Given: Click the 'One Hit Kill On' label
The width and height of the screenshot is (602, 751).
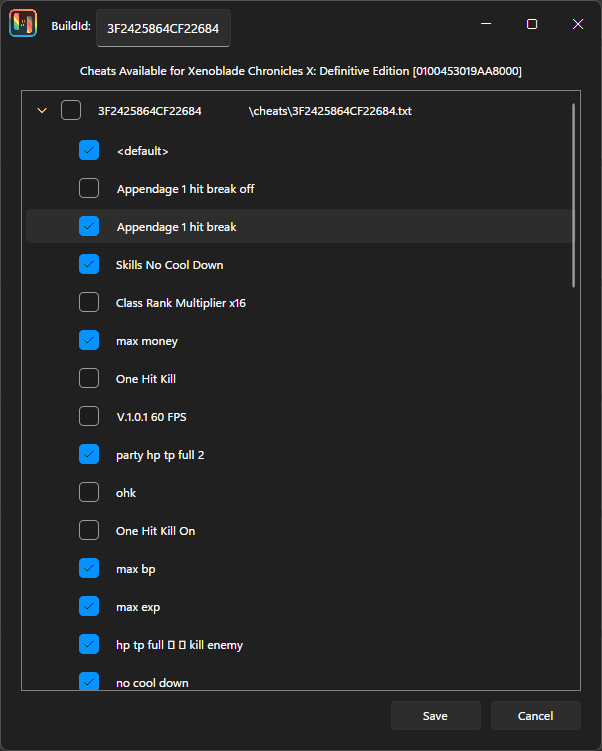Looking at the screenshot, I should tap(155, 531).
